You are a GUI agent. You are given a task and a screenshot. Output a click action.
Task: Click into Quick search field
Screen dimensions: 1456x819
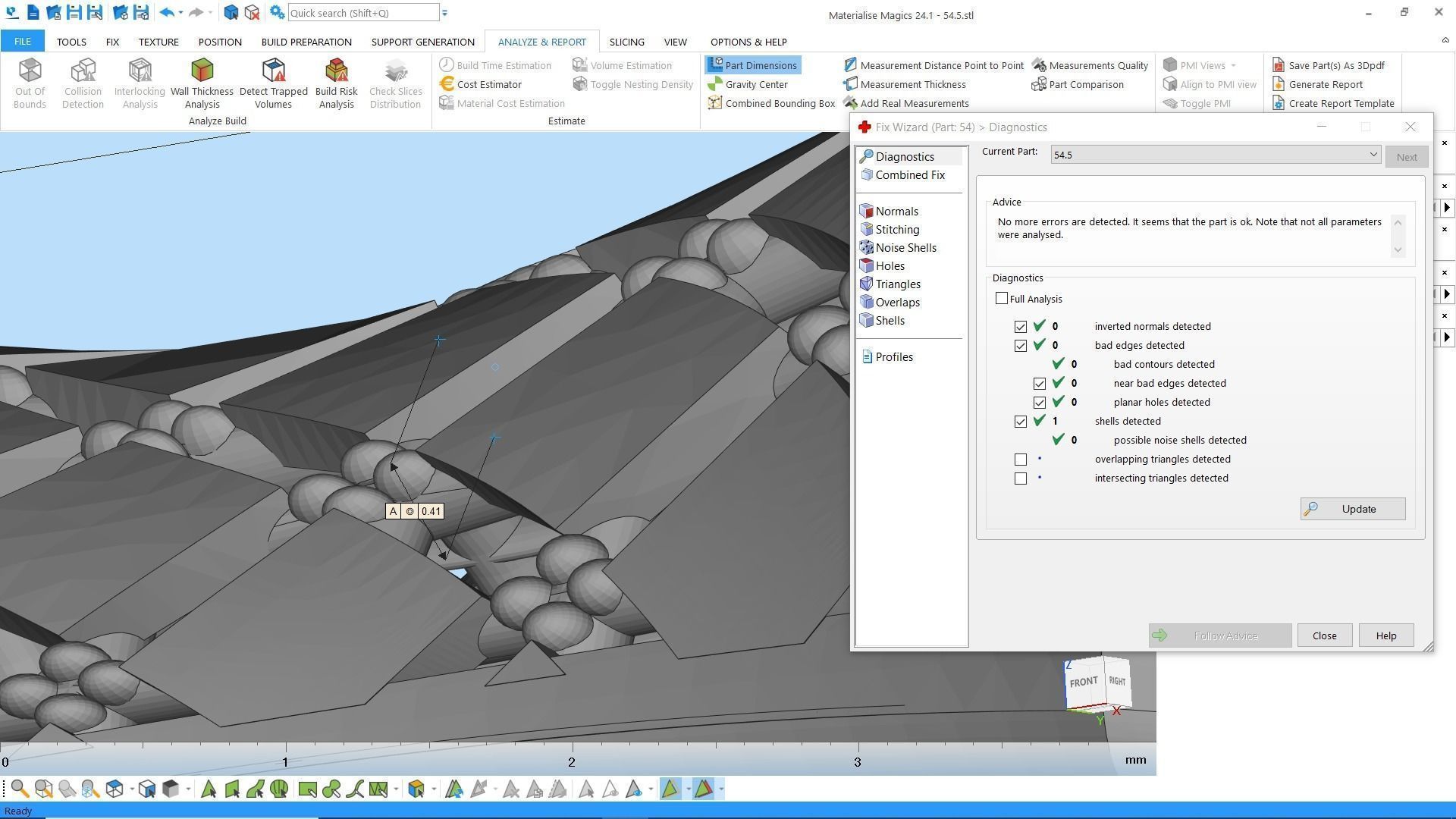(362, 13)
